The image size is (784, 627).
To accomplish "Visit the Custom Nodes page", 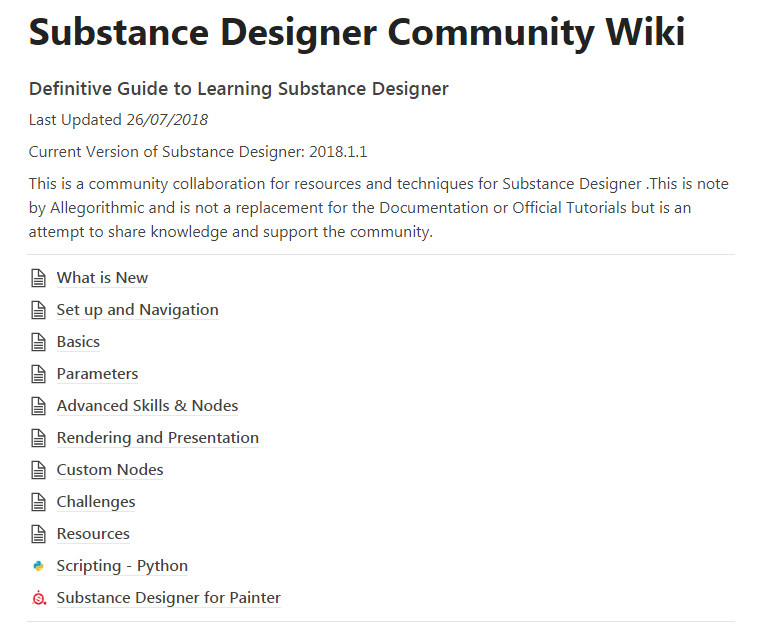I will click(x=110, y=470).
